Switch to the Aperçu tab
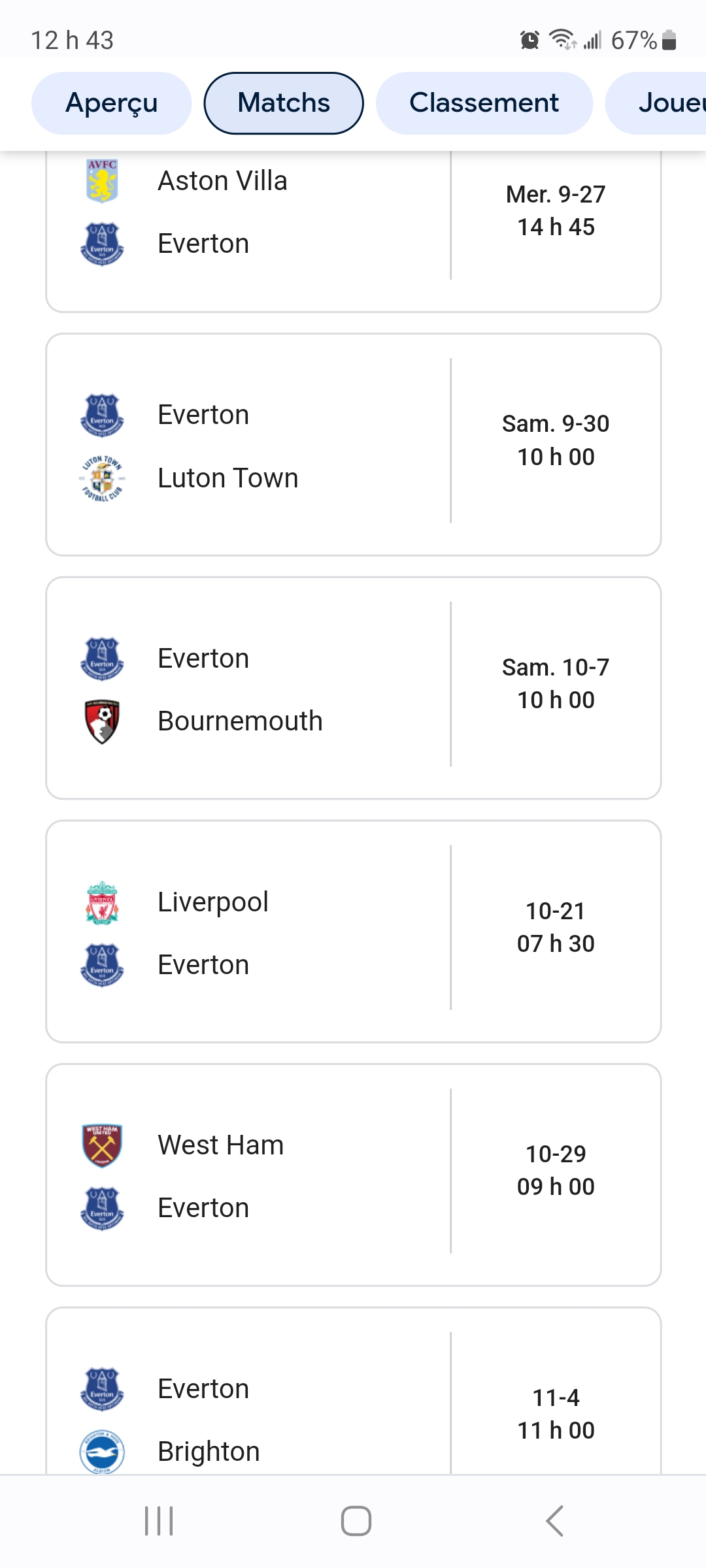The image size is (706, 1568). point(112,103)
